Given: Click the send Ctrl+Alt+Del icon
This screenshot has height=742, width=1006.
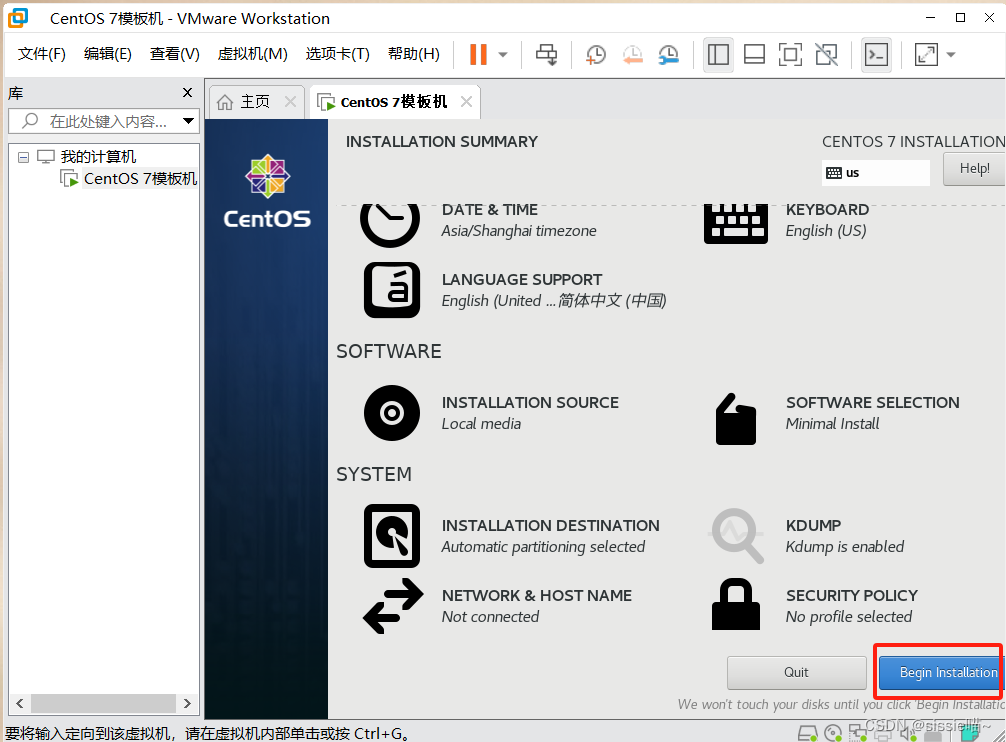Looking at the screenshot, I should coord(547,55).
